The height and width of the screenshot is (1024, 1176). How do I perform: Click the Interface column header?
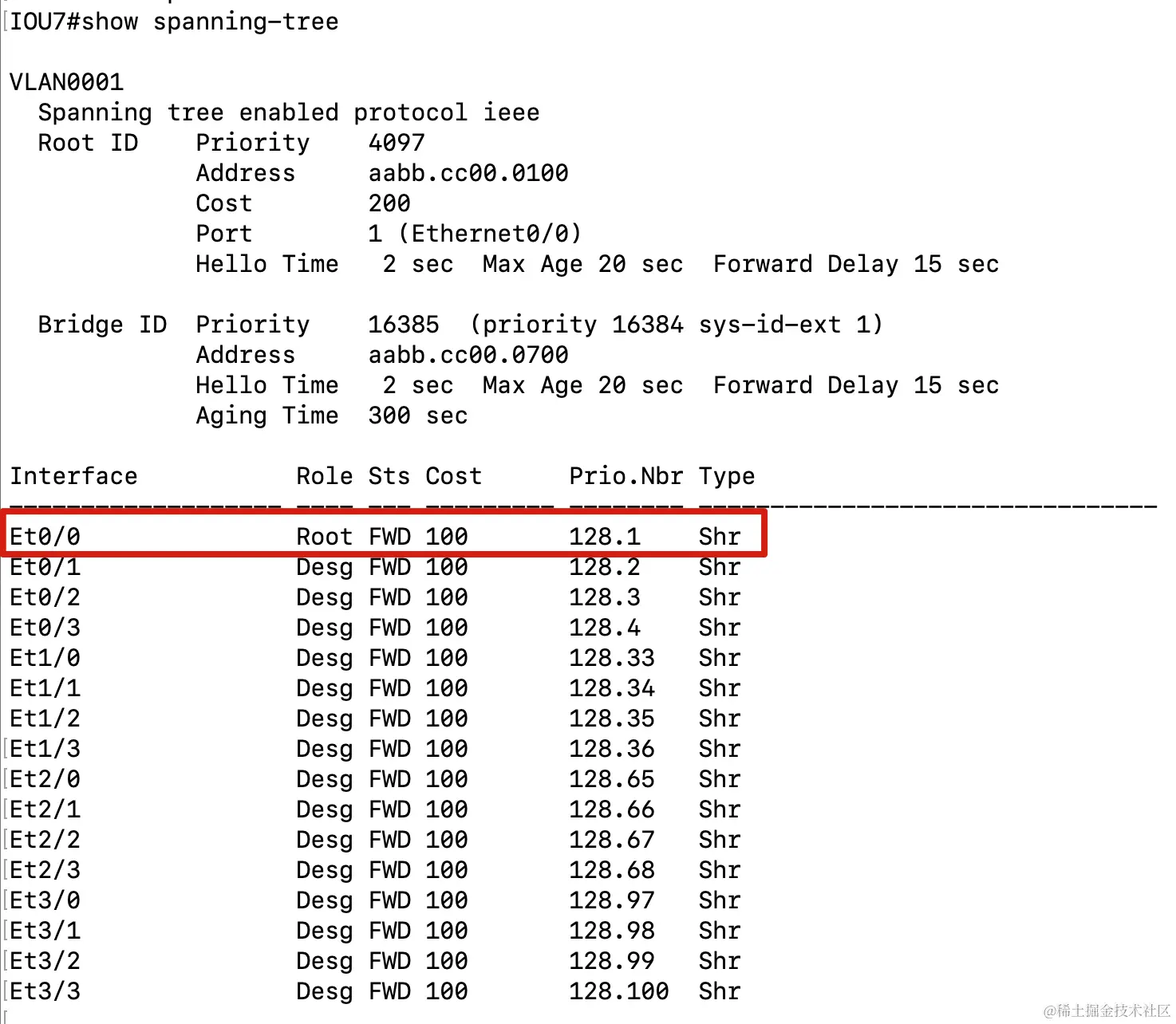tap(73, 476)
